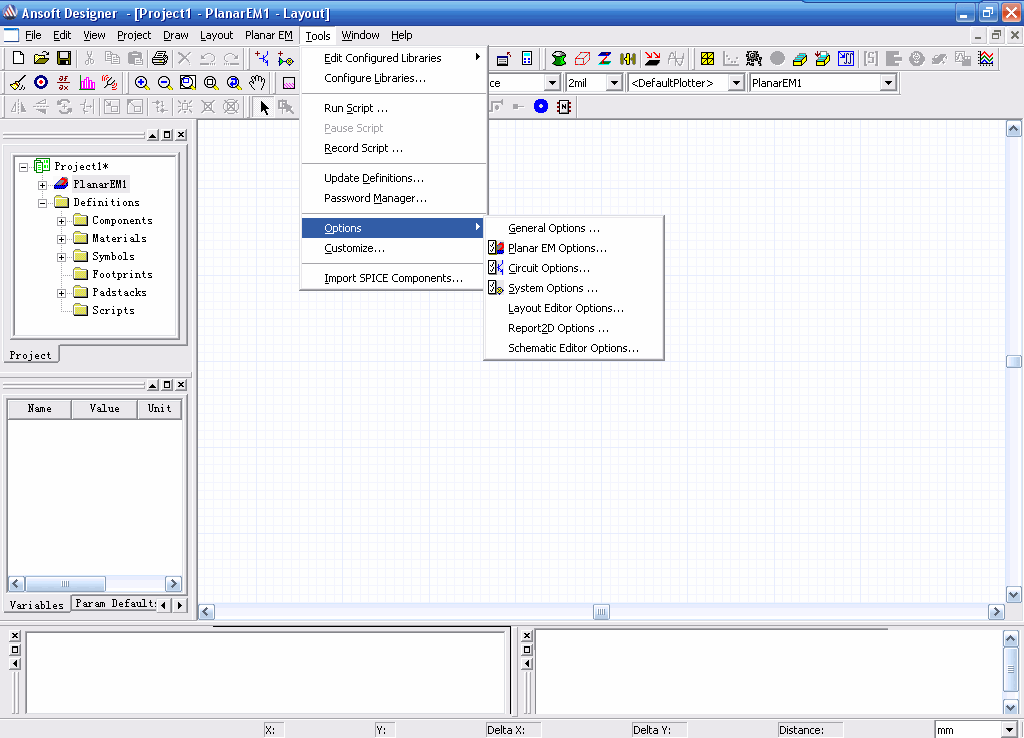The height and width of the screenshot is (738, 1024).
Task: Click the Name column header
Action: [39, 409]
